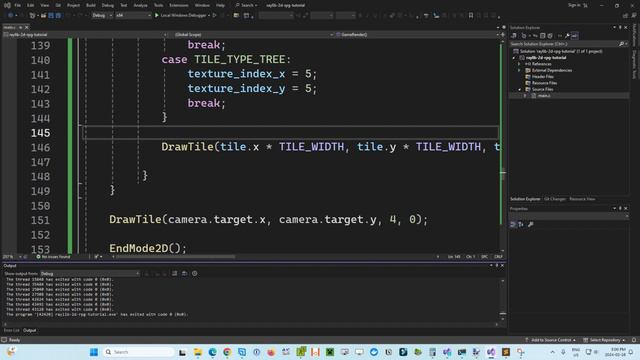Expand External Dependencies node
Image resolution: width=640 pixels, height=360 pixels.
tap(520, 71)
